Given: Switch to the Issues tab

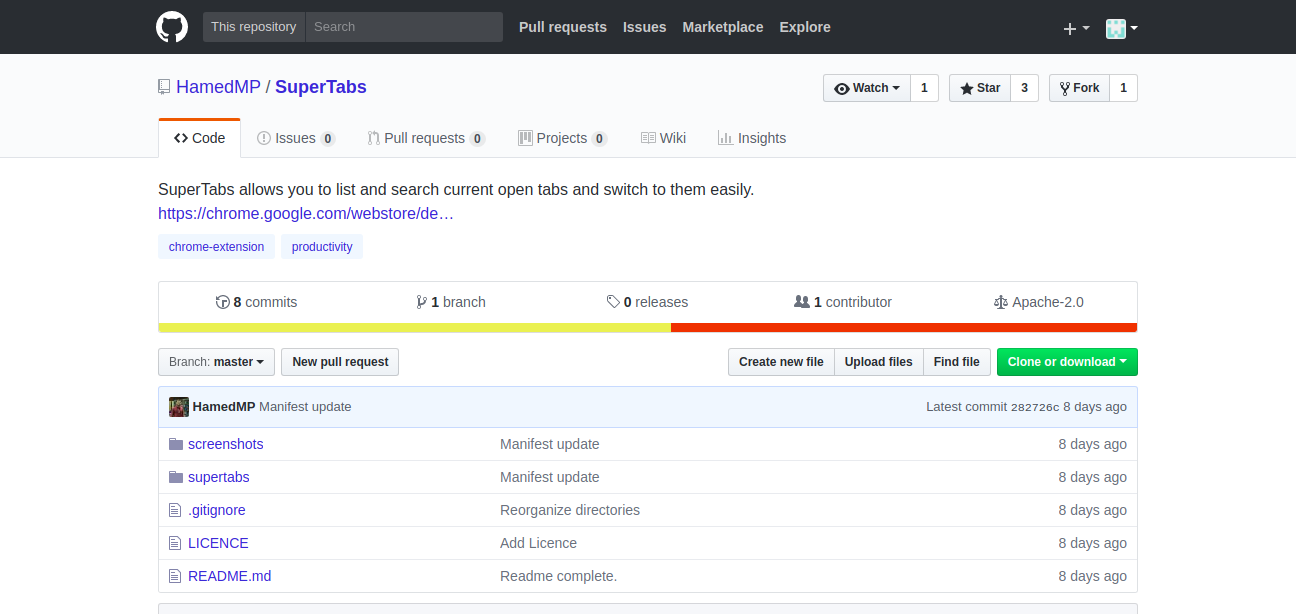Looking at the screenshot, I should coord(296,138).
